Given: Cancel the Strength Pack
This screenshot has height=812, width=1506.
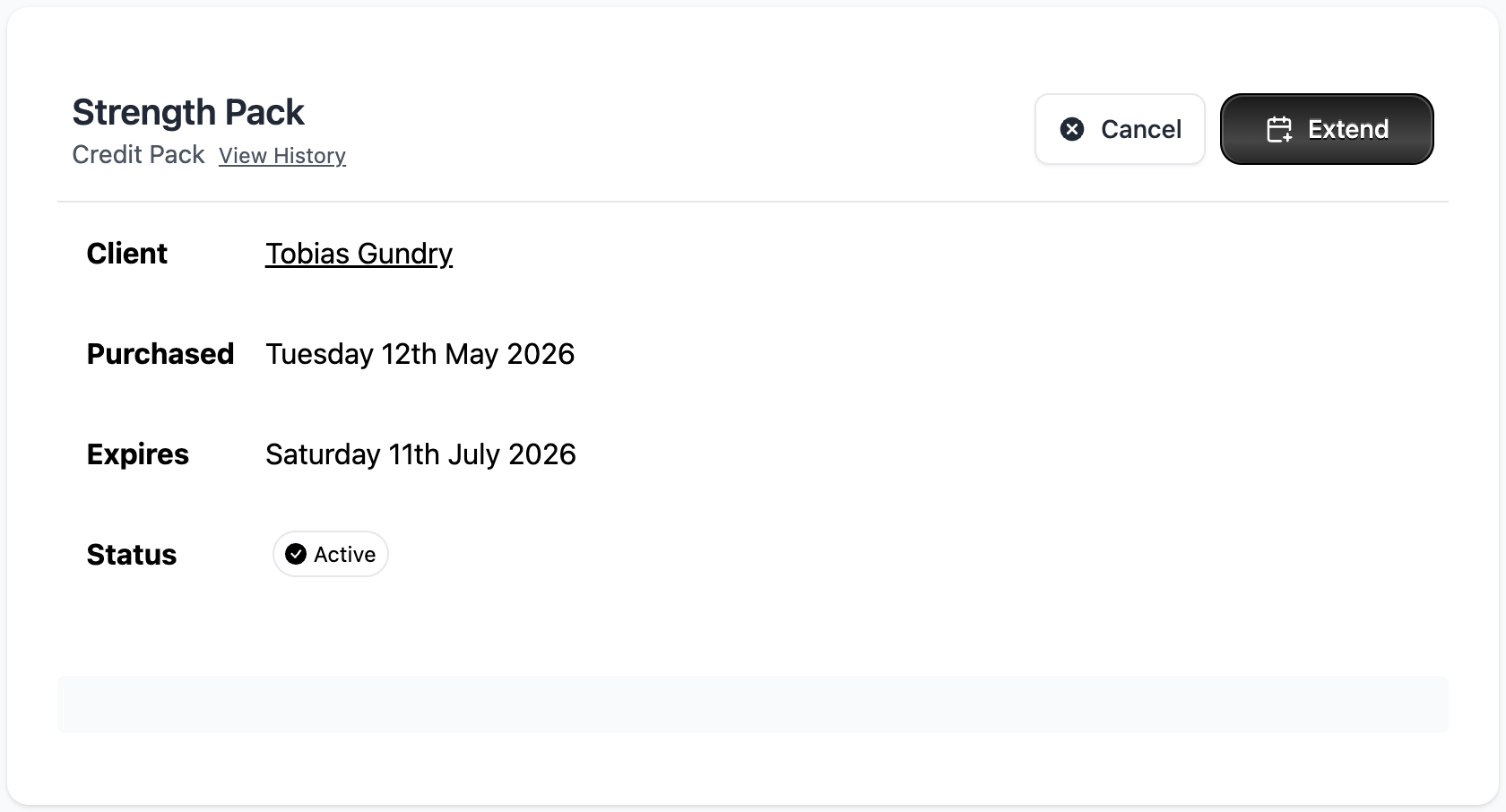Looking at the screenshot, I should pos(1120,129).
